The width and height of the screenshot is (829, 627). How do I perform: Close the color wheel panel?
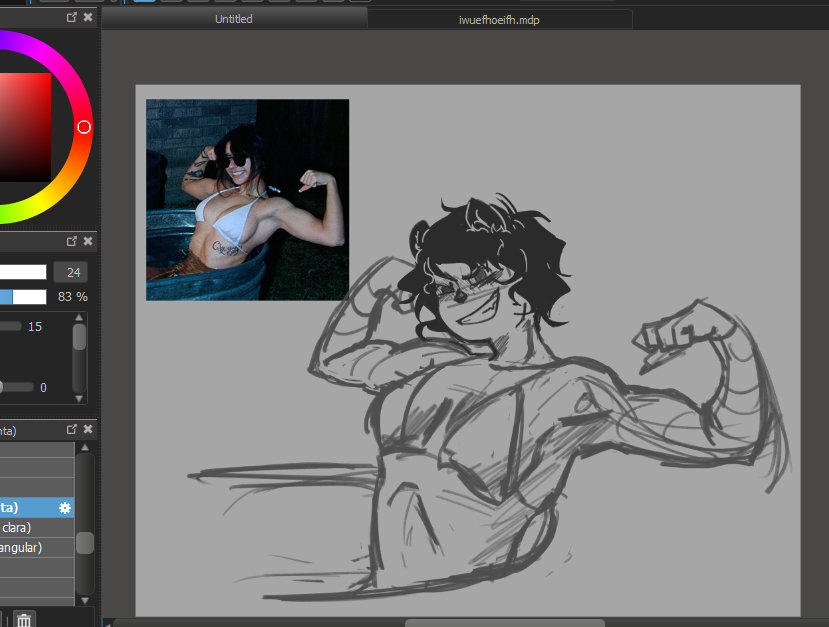(x=88, y=17)
